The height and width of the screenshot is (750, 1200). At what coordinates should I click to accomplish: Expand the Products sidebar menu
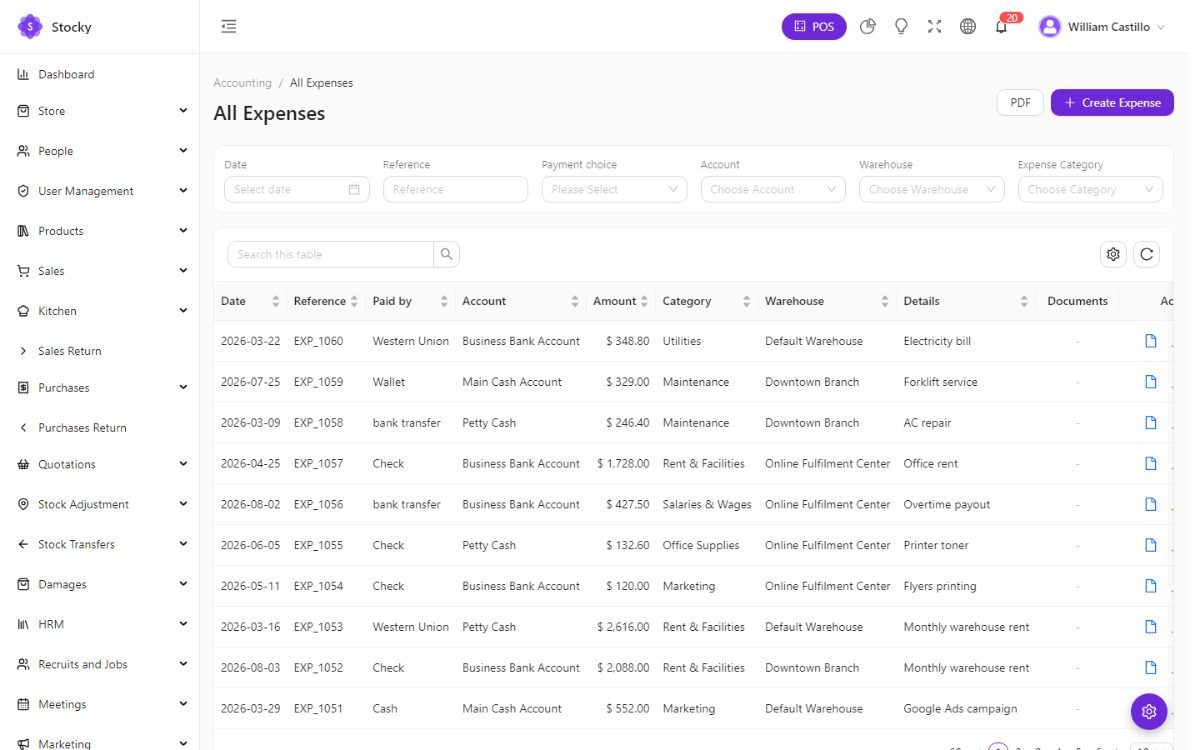click(100, 231)
